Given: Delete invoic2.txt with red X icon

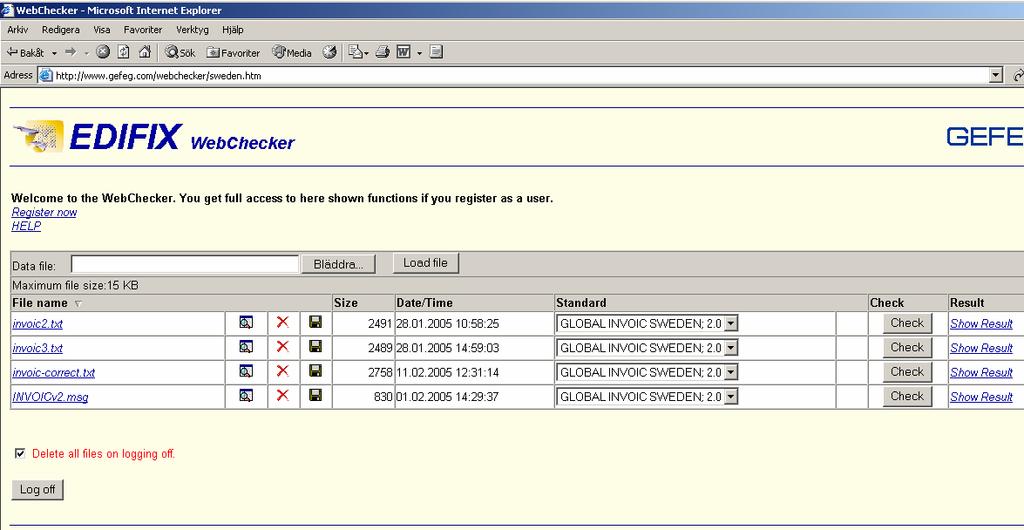Looking at the screenshot, I should tap(283, 322).
